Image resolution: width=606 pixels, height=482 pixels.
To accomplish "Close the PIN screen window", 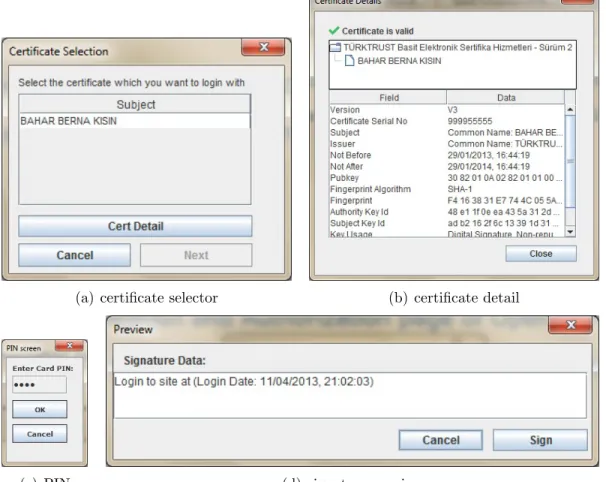I will (69, 346).
